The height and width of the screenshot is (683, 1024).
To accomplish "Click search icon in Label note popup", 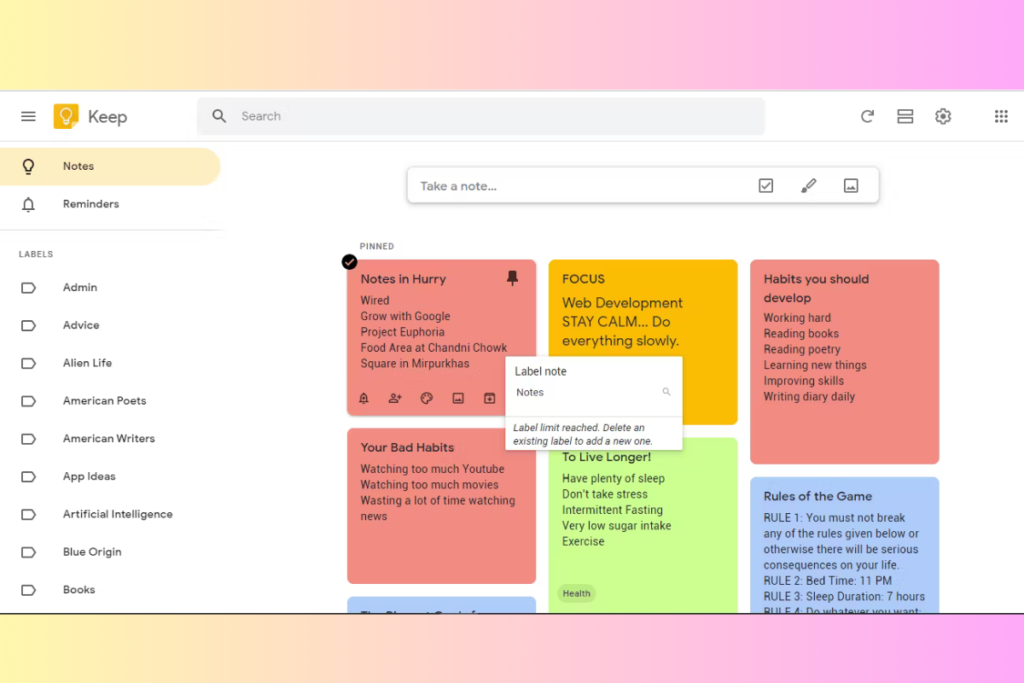I will [666, 392].
